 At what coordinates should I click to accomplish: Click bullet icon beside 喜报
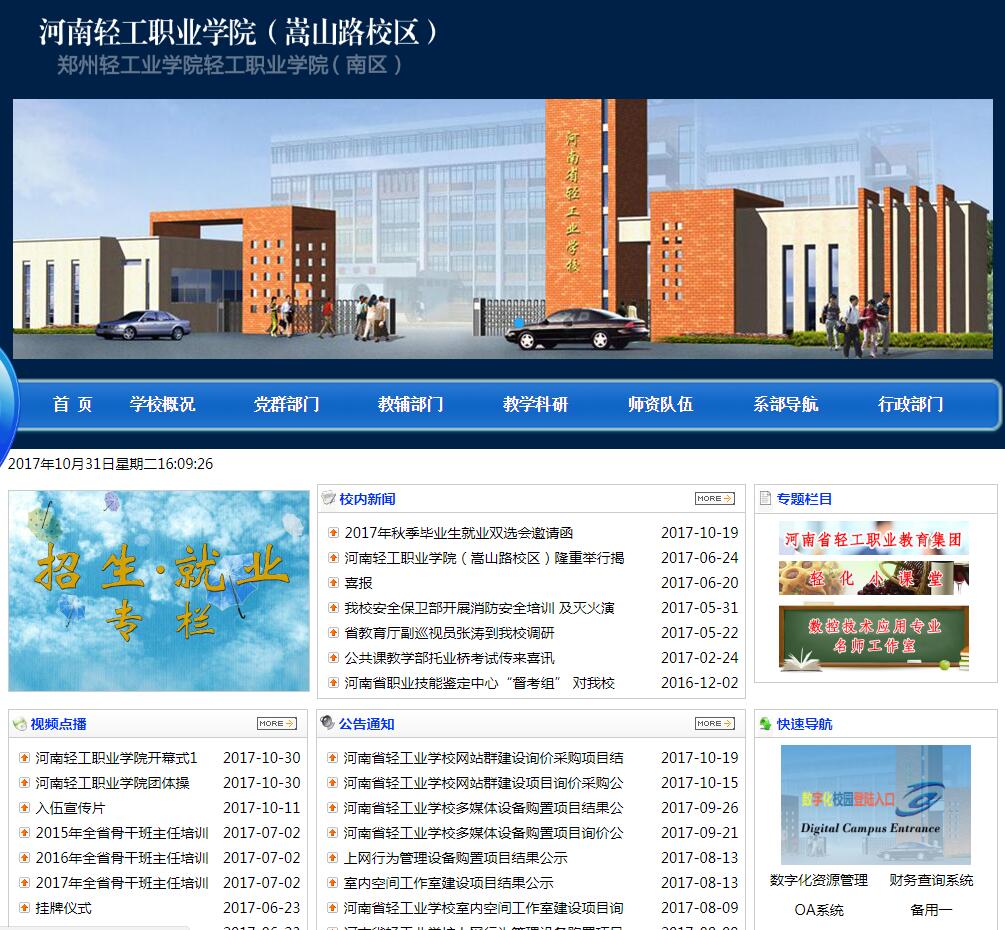pyautogui.click(x=333, y=583)
